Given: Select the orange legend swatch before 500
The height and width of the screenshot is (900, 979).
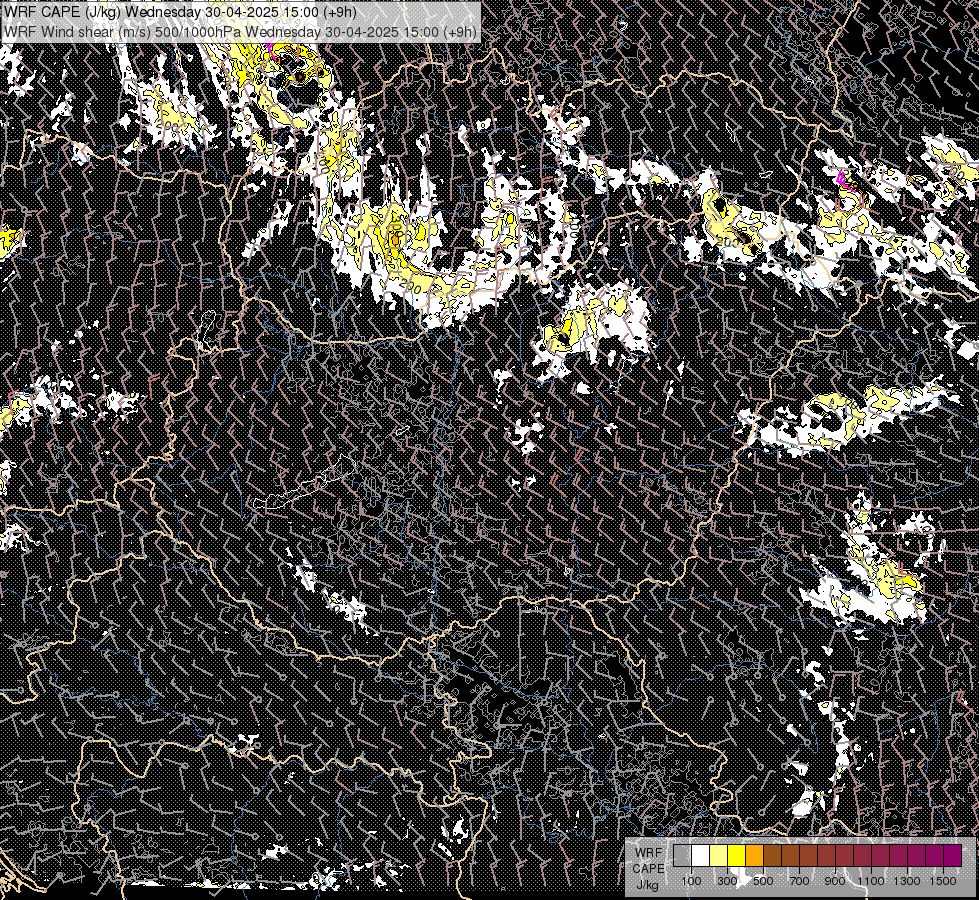Looking at the screenshot, I should click(x=754, y=855).
